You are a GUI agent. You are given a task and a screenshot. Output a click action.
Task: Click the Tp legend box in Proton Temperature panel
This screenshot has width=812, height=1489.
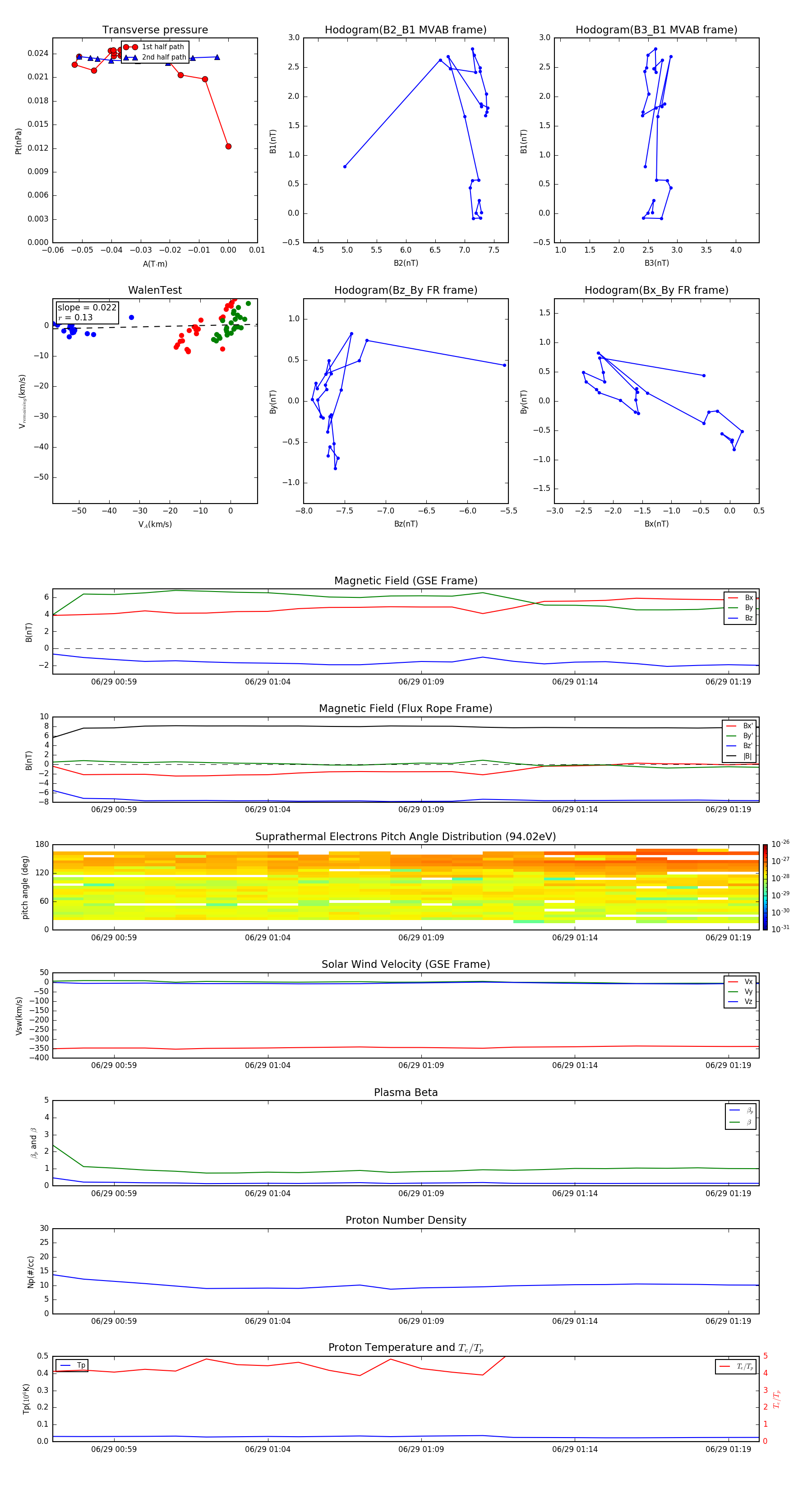tap(72, 1365)
